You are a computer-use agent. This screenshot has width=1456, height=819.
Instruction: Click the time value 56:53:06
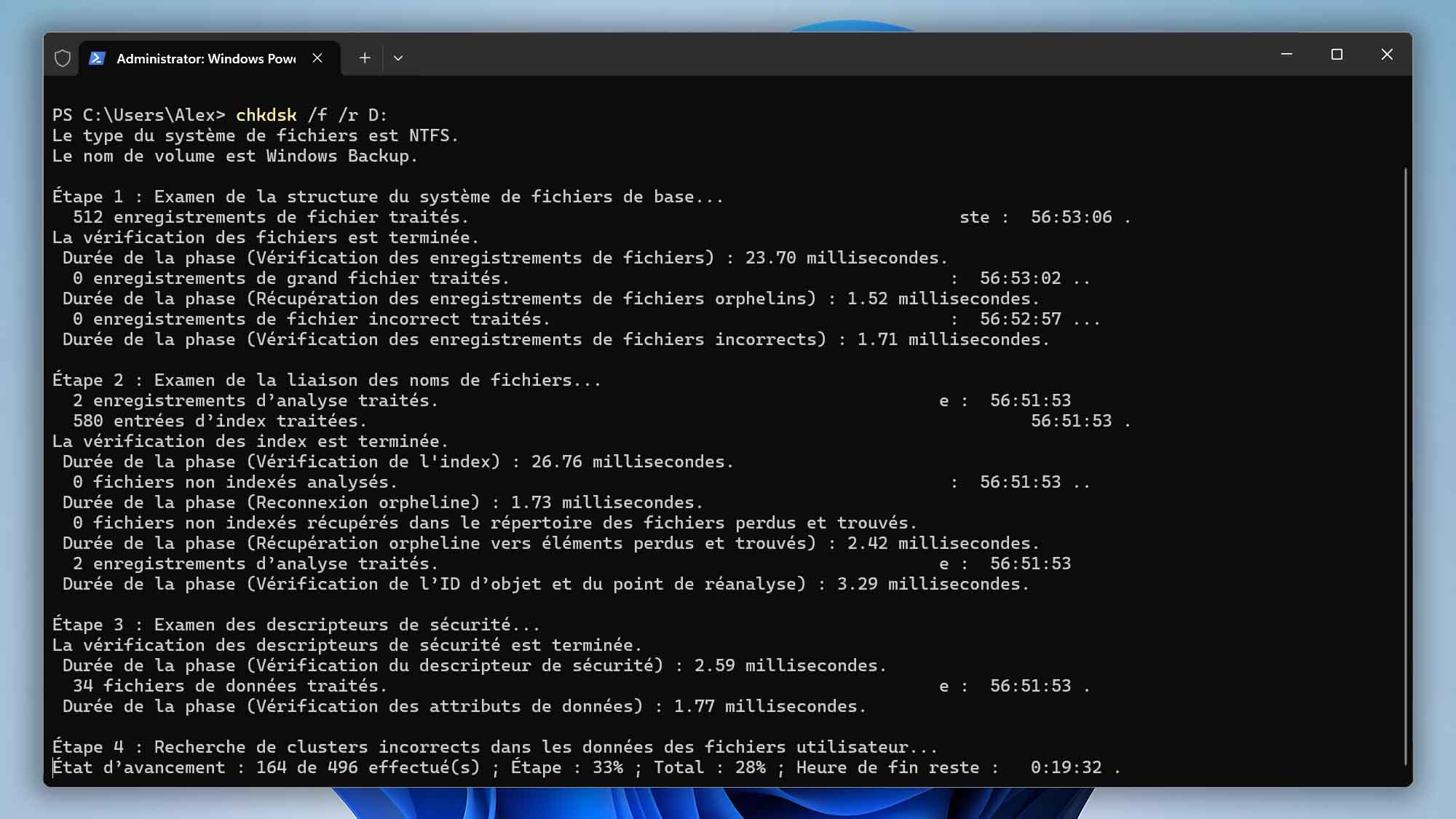(x=1071, y=217)
